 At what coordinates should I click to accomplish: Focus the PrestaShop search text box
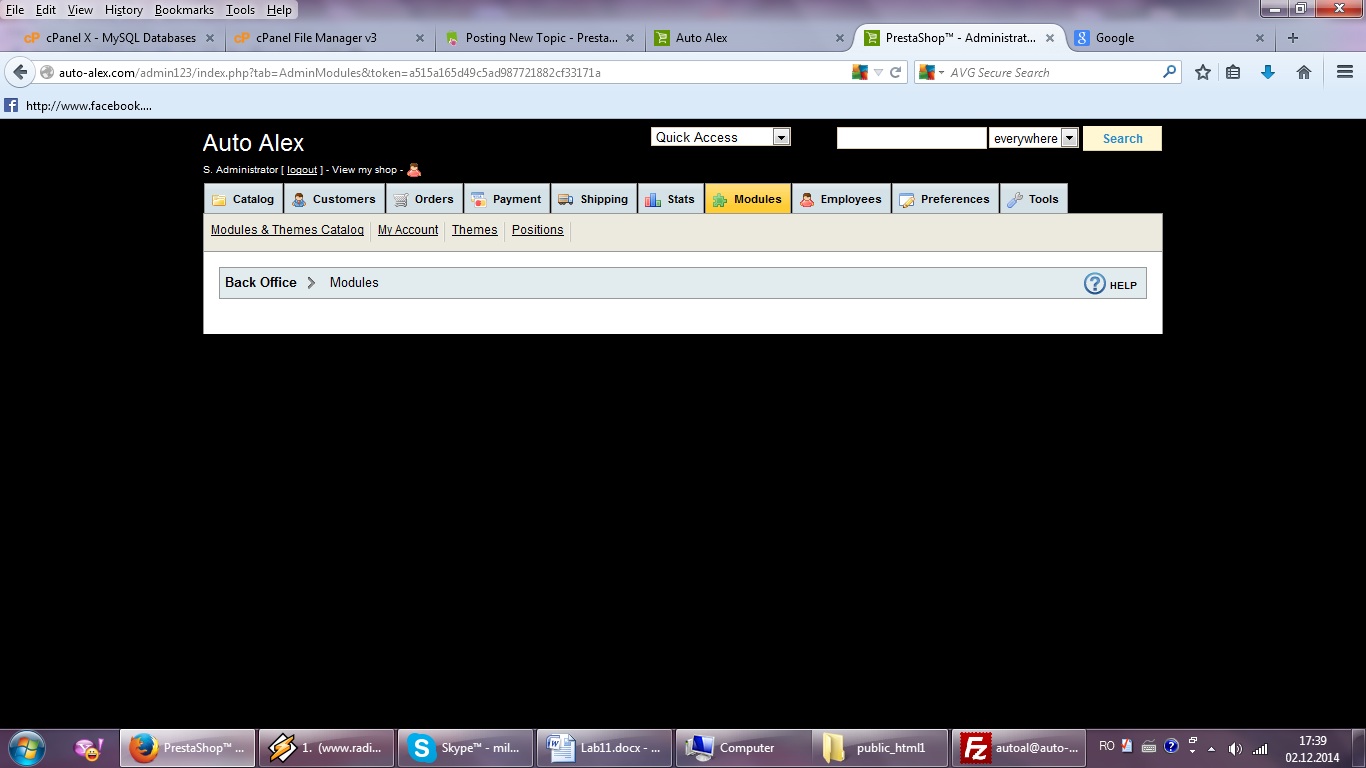[912, 138]
